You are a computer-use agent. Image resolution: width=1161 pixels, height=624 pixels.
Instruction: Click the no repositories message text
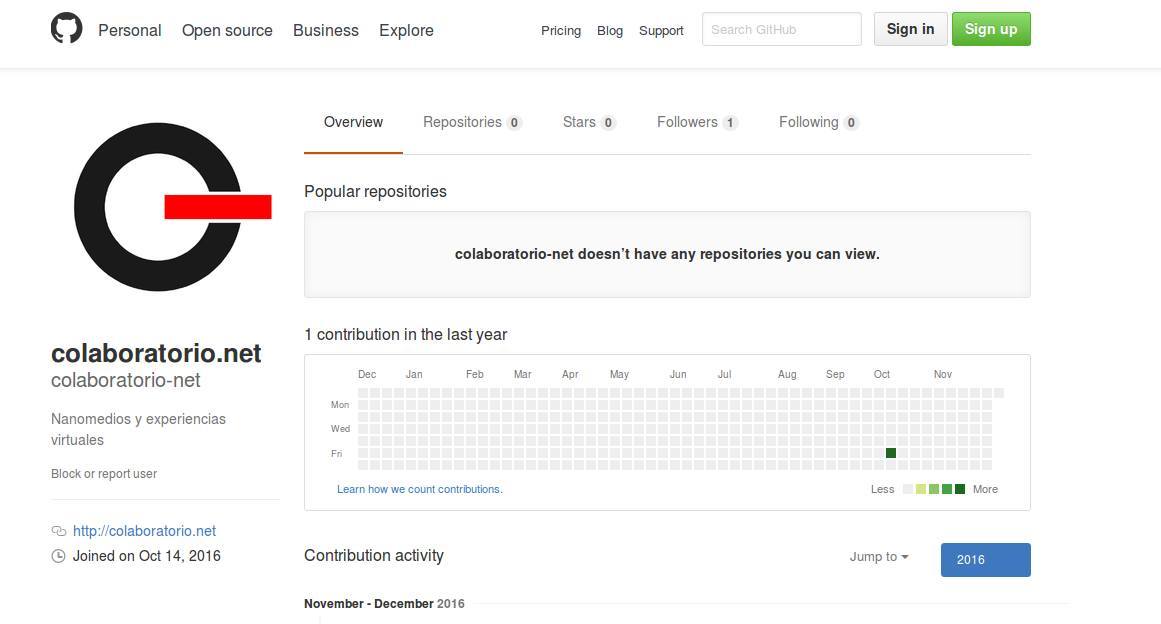coord(667,254)
